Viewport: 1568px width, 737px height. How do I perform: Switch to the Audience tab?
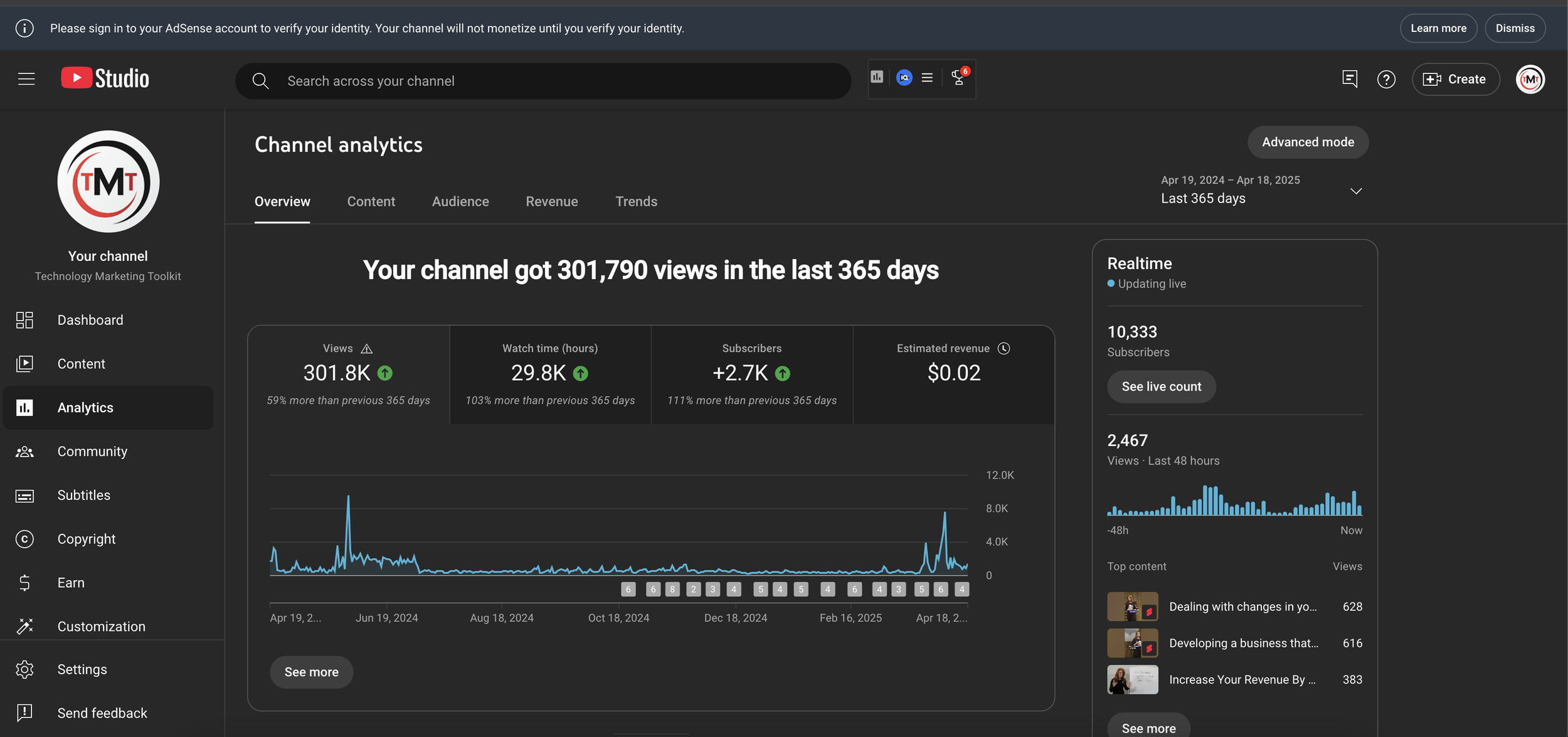click(x=460, y=201)
